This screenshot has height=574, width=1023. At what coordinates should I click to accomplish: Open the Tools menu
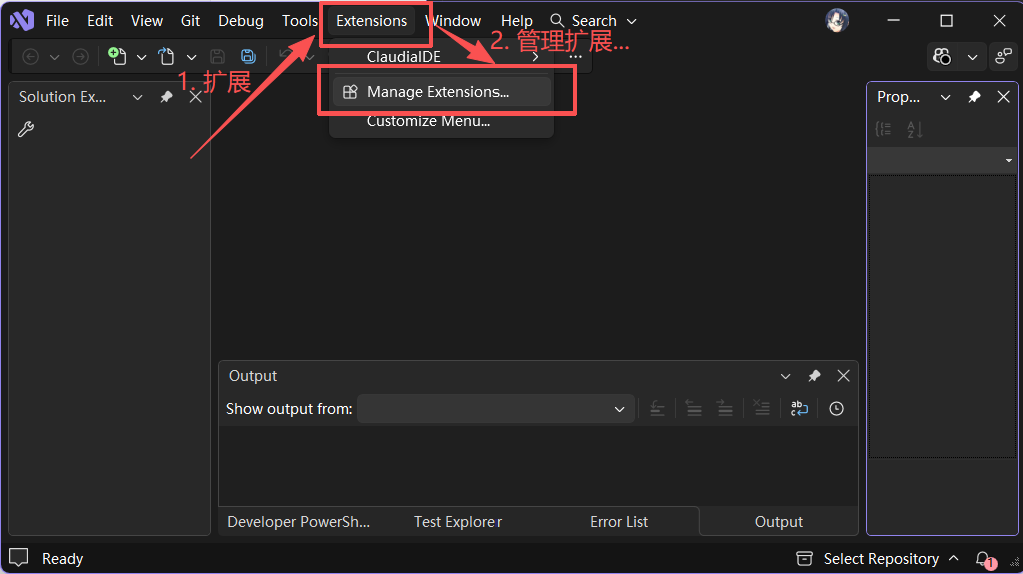pos(299,21)
